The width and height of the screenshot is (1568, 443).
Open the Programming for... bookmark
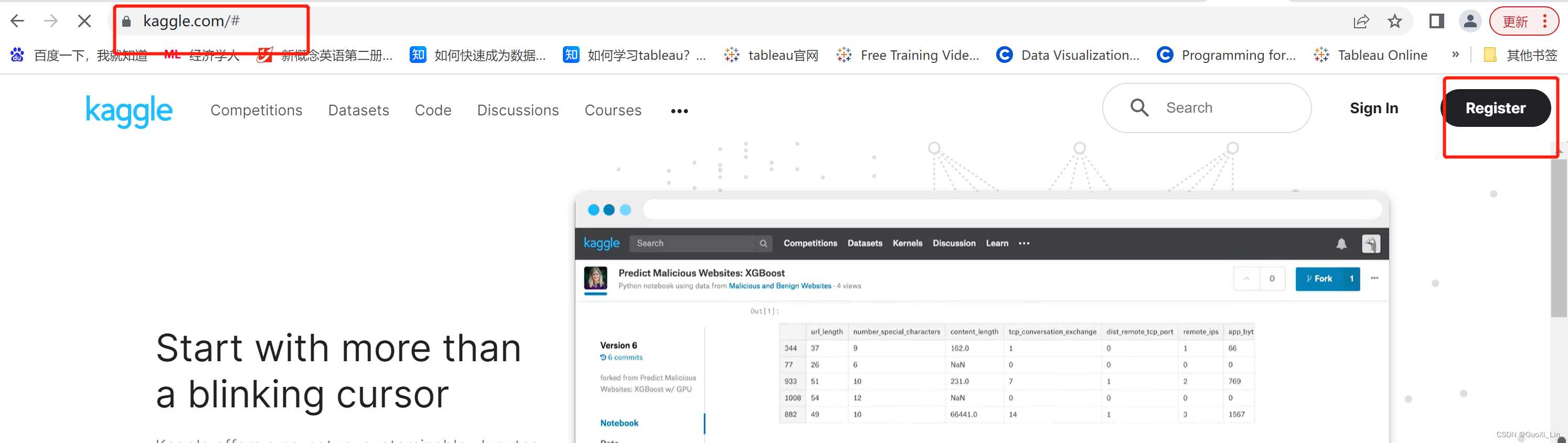[1226, 56]
